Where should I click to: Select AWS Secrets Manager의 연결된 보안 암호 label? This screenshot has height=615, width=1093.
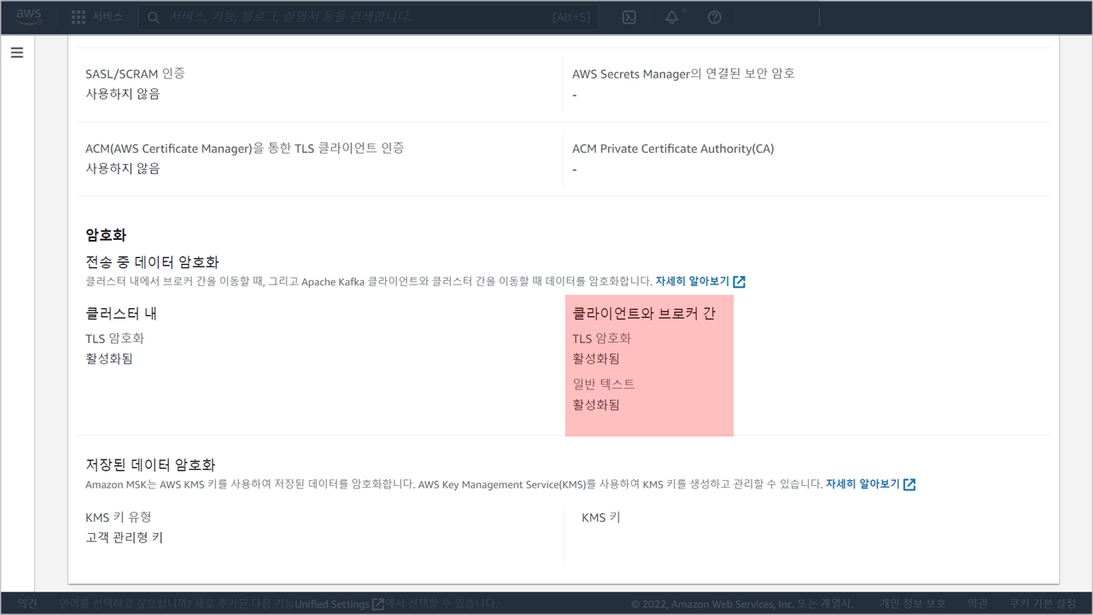point(683,73)
